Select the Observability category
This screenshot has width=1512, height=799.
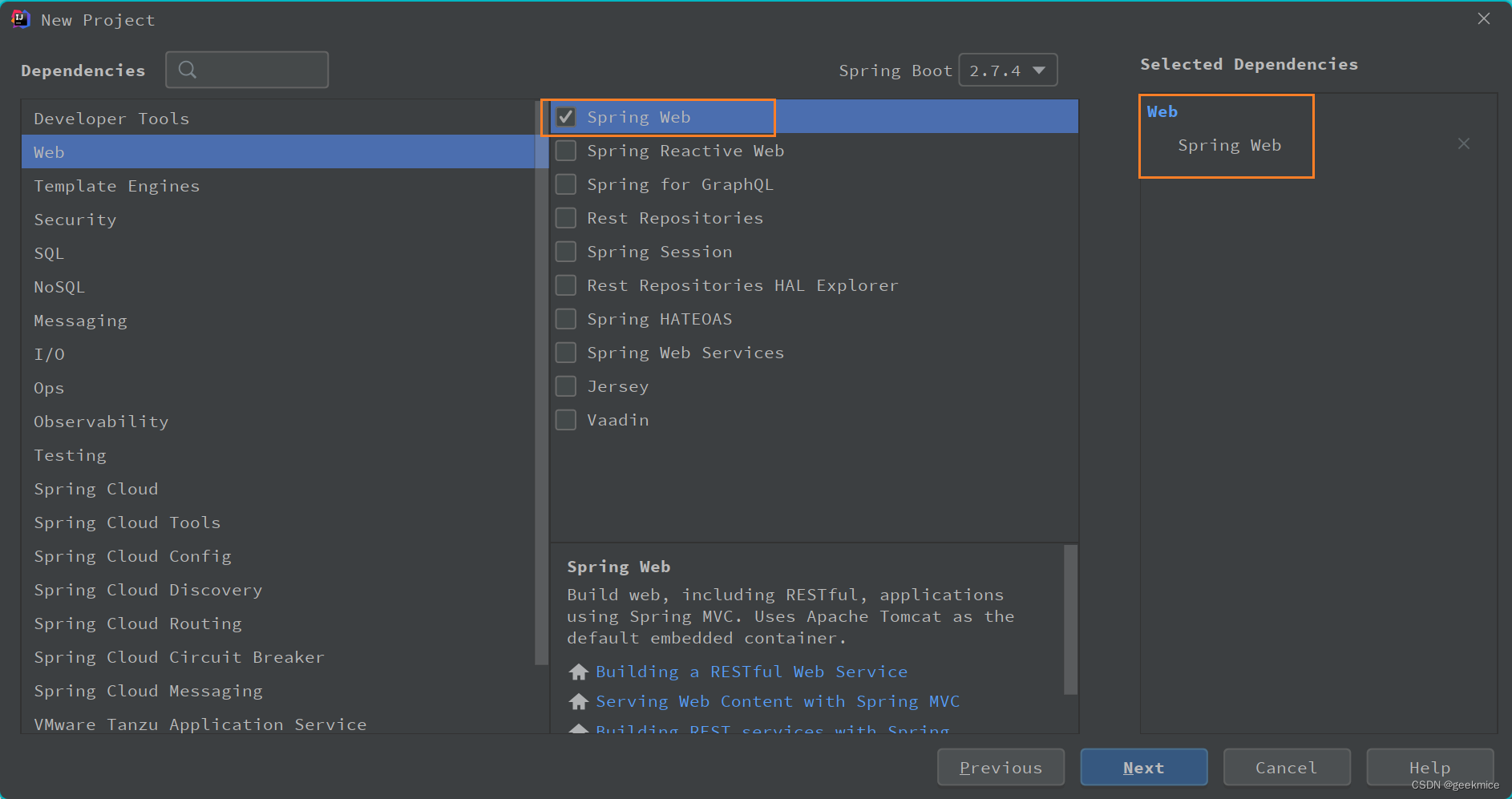tap(278, 422)
